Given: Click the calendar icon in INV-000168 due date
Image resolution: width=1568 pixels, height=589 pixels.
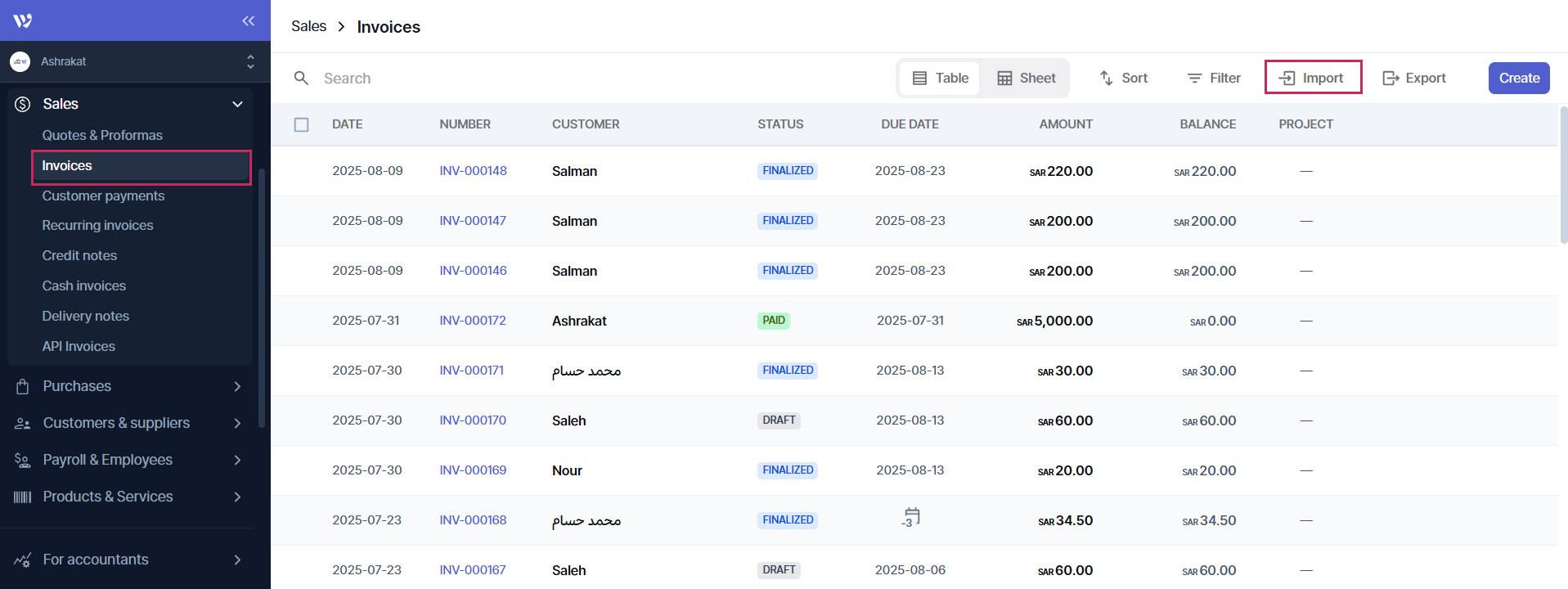Looking at the screenshot, I should [x=911, y=517].
